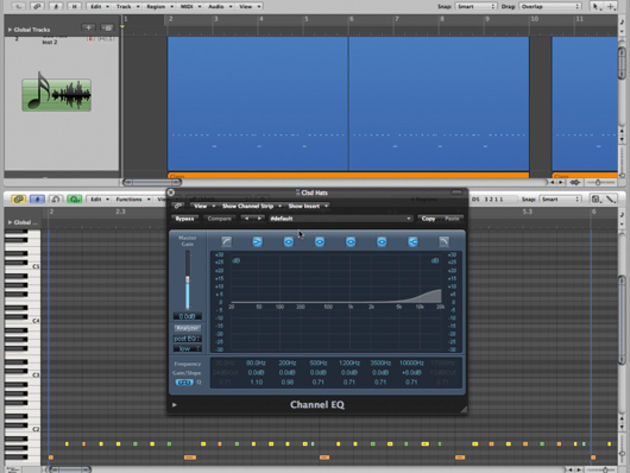Click the green MIDI in button in Piano Roll

pos(74,199)
